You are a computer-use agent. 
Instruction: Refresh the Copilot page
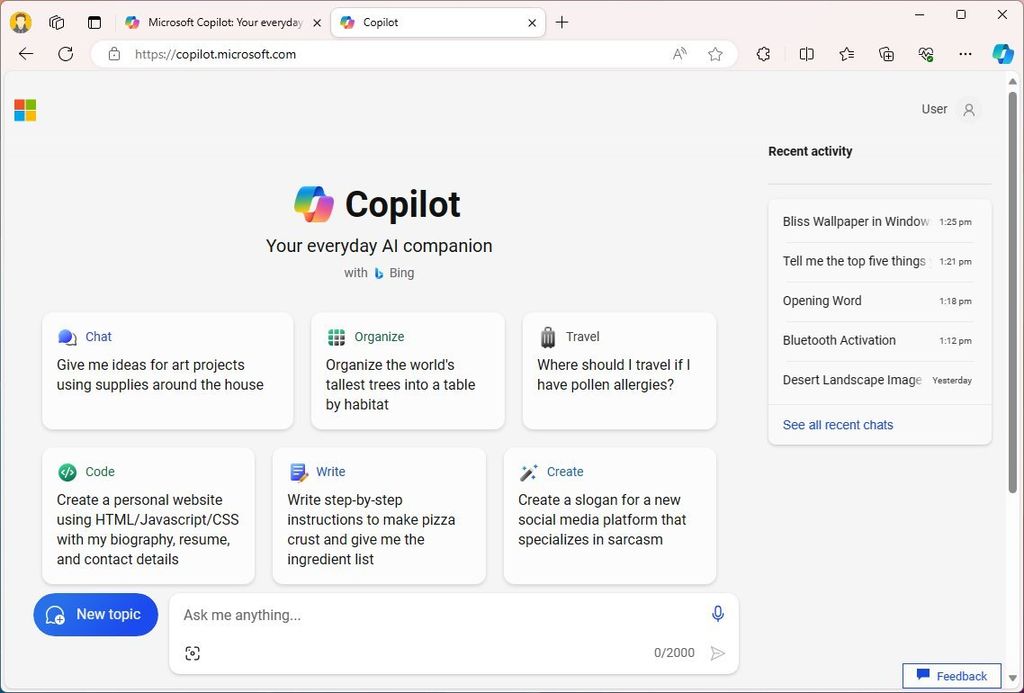click(x=66, y=54)
